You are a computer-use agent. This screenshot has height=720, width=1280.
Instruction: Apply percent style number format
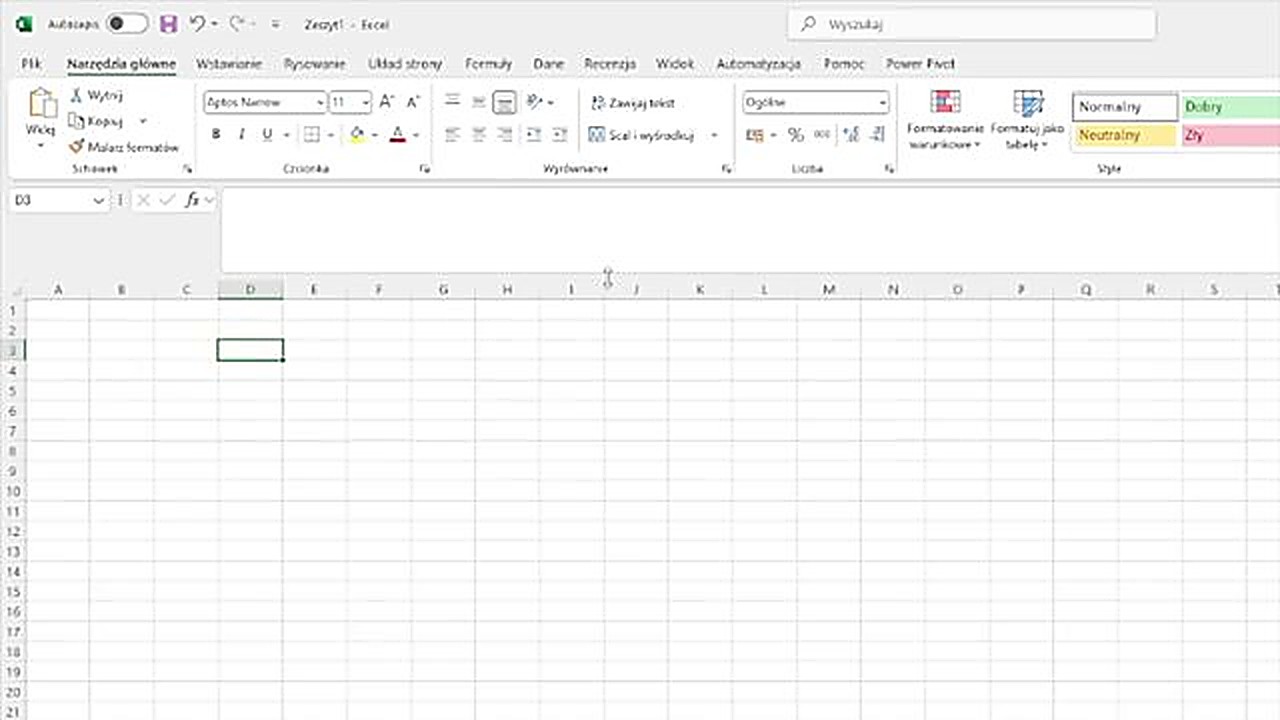click(795, 135)
